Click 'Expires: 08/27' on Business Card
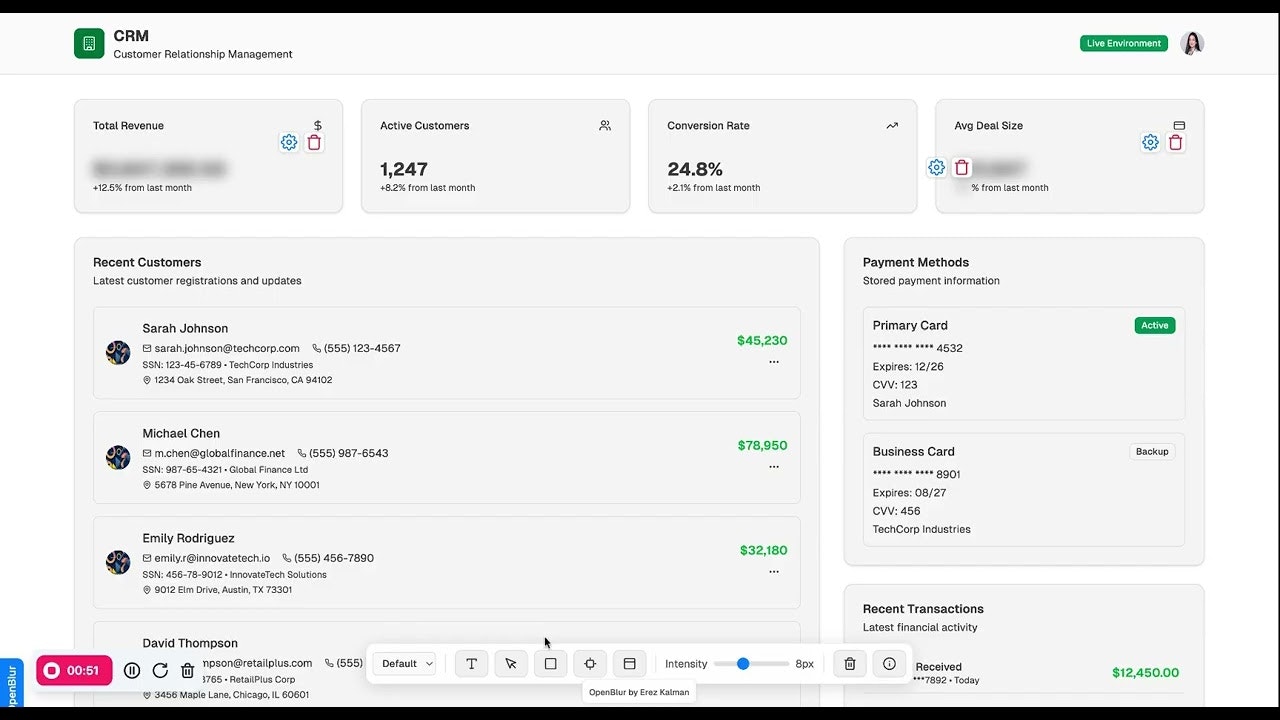 pyautogui.click(x=910, y=493)
